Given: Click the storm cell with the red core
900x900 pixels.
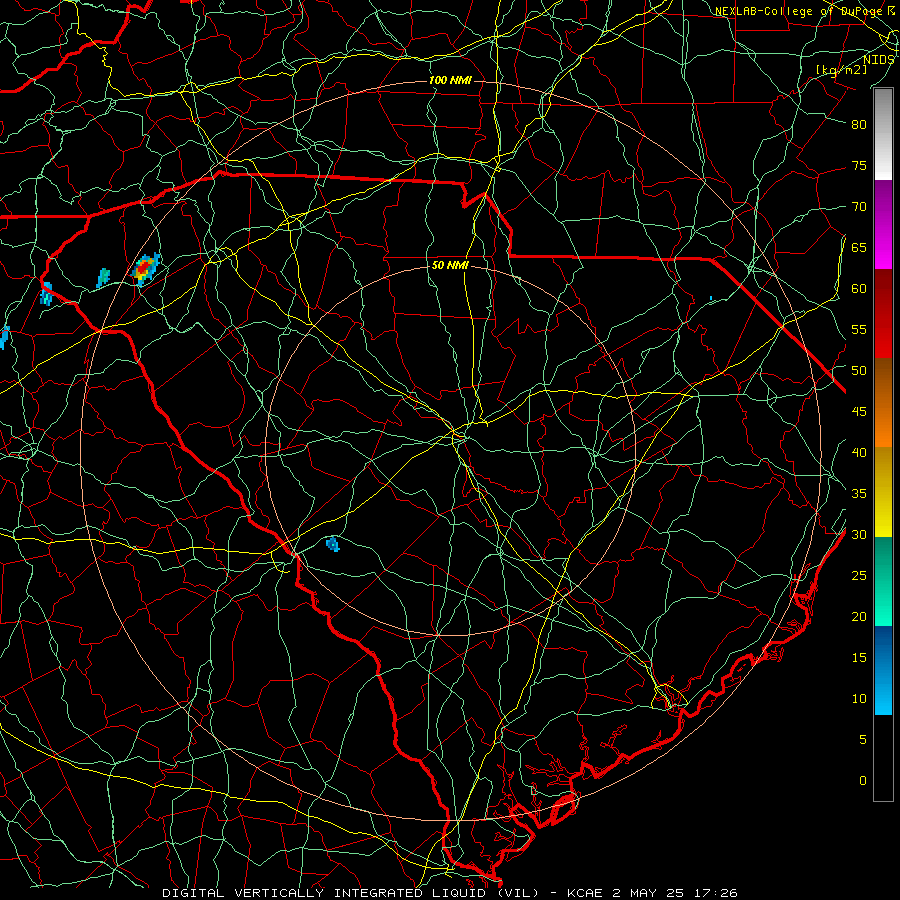Looking at the screenshot, I should (x=145, y=268).
